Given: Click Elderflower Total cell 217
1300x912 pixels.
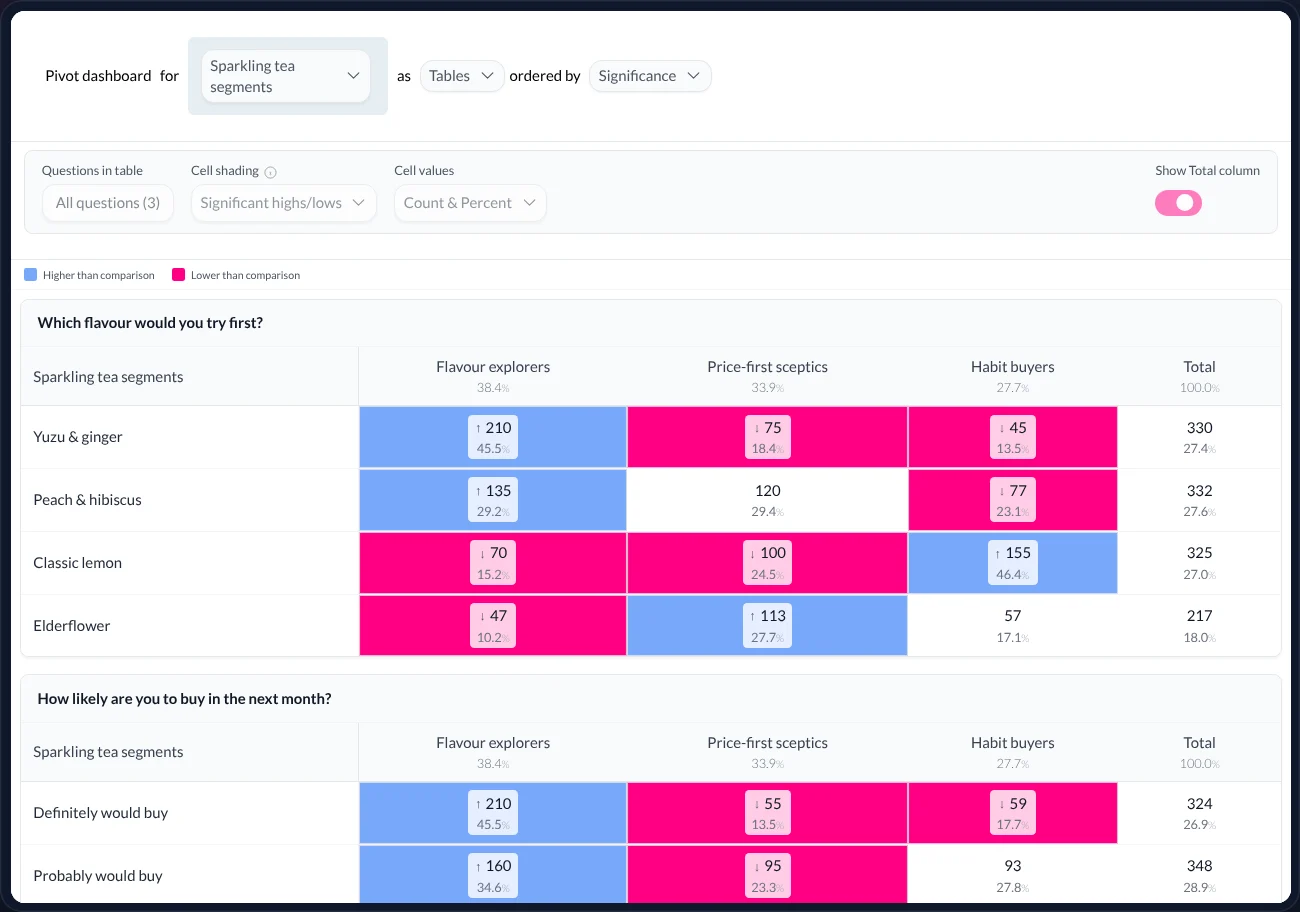Looking at the screenshot, I should click(1199, 626).
